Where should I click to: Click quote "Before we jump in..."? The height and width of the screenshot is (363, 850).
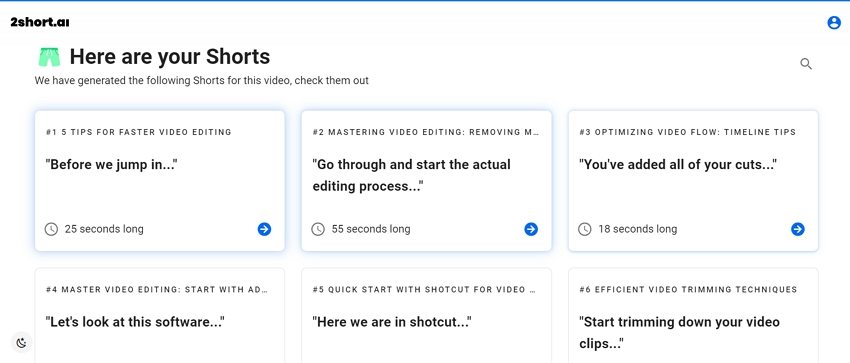coord(112,164)
